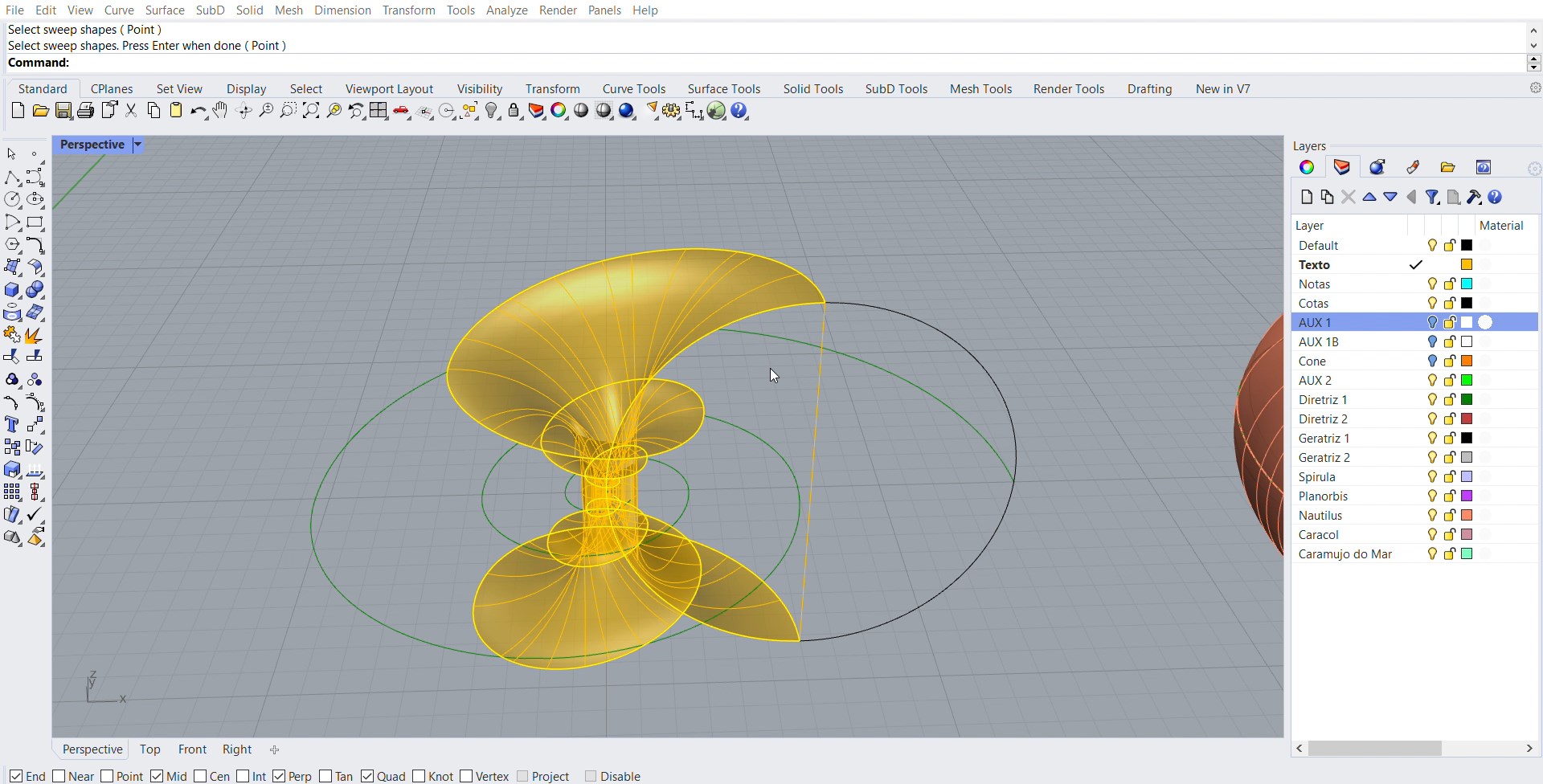This screenshot has height=784, width=1543.
Task: Change the Notas layer cyan color swatch
Action: click(1467, 284)
